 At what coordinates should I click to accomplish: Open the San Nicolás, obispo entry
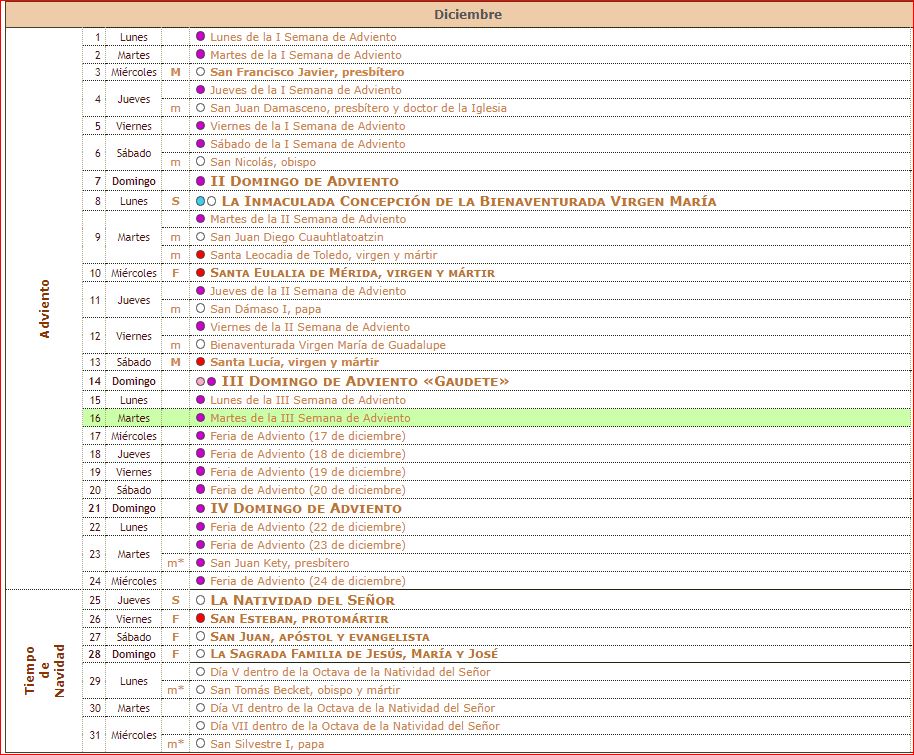(x=262, y=162)
